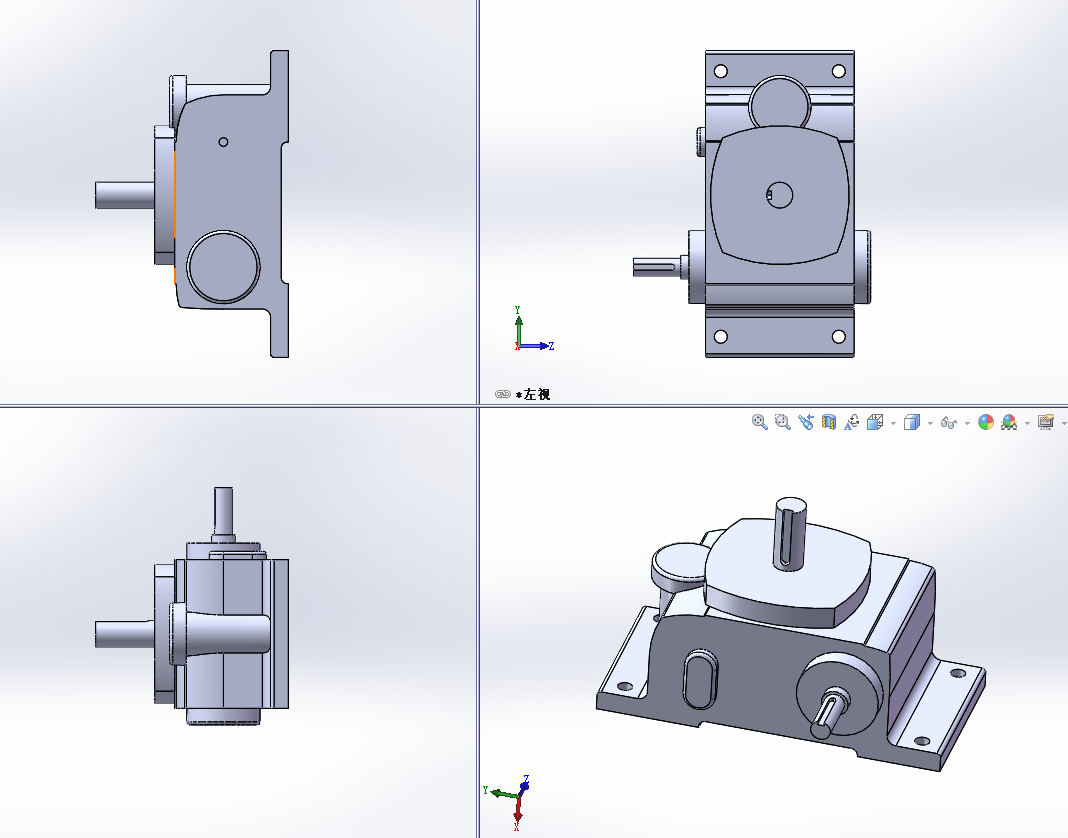The width and height of the screenshot is (1068, 838).
Task: Expand the Display Style dropdown arrow
Action: [x=930, y=424]
